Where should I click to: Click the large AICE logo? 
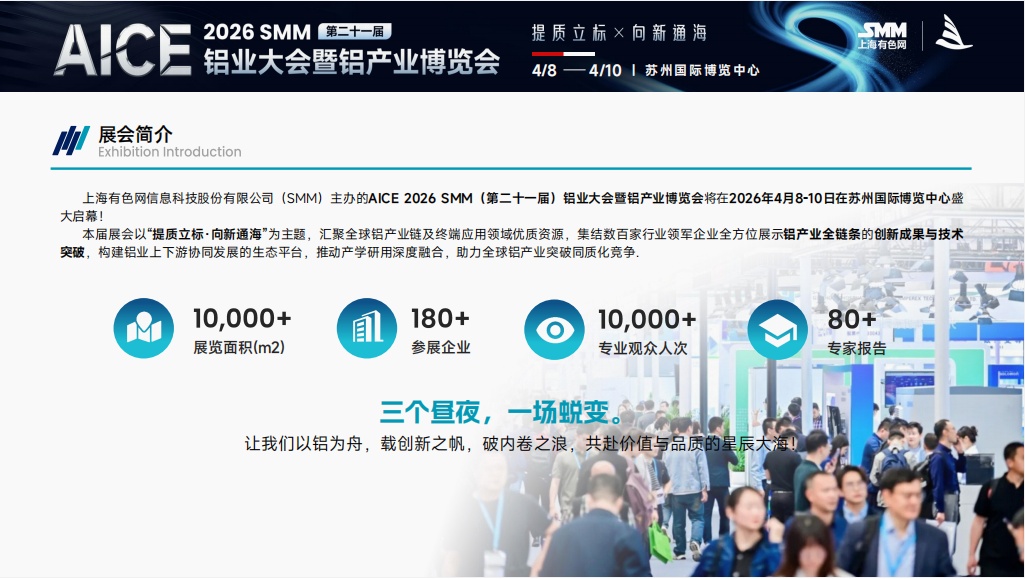pos(121,47)
